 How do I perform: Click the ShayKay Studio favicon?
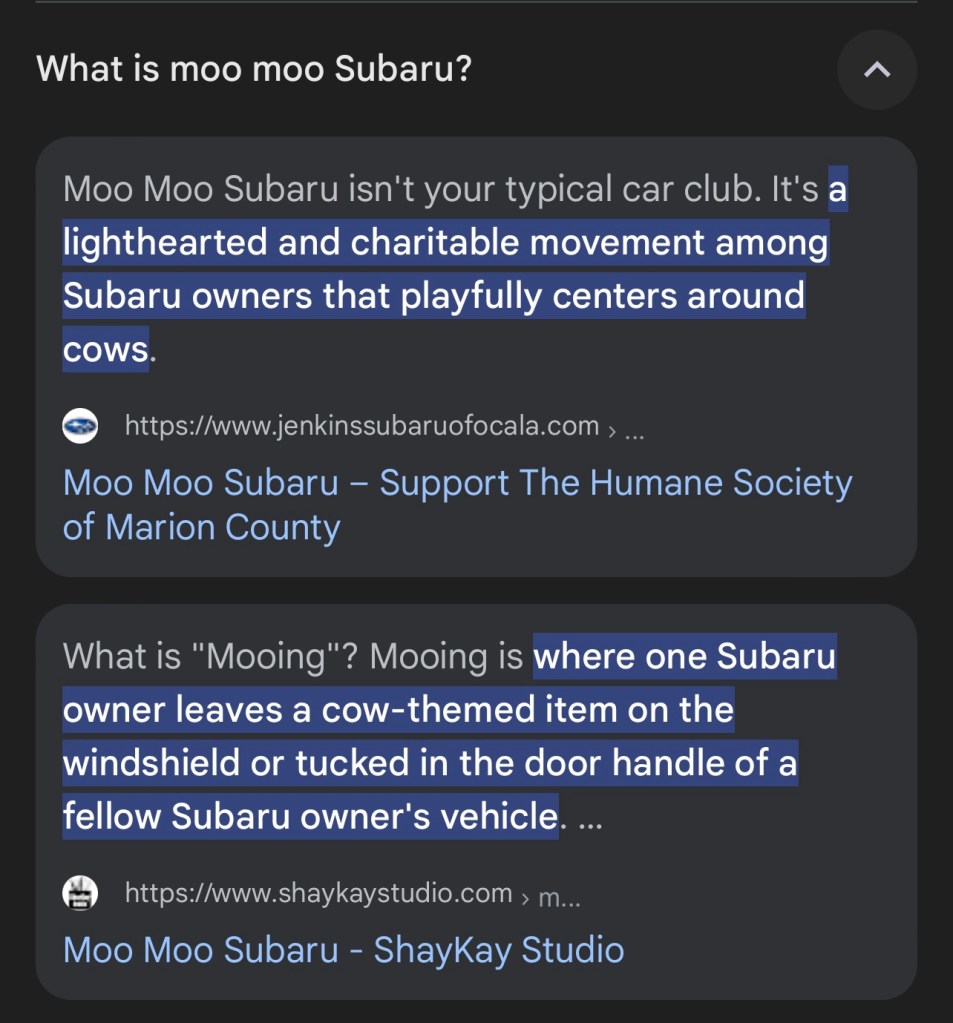pos(80,893)
